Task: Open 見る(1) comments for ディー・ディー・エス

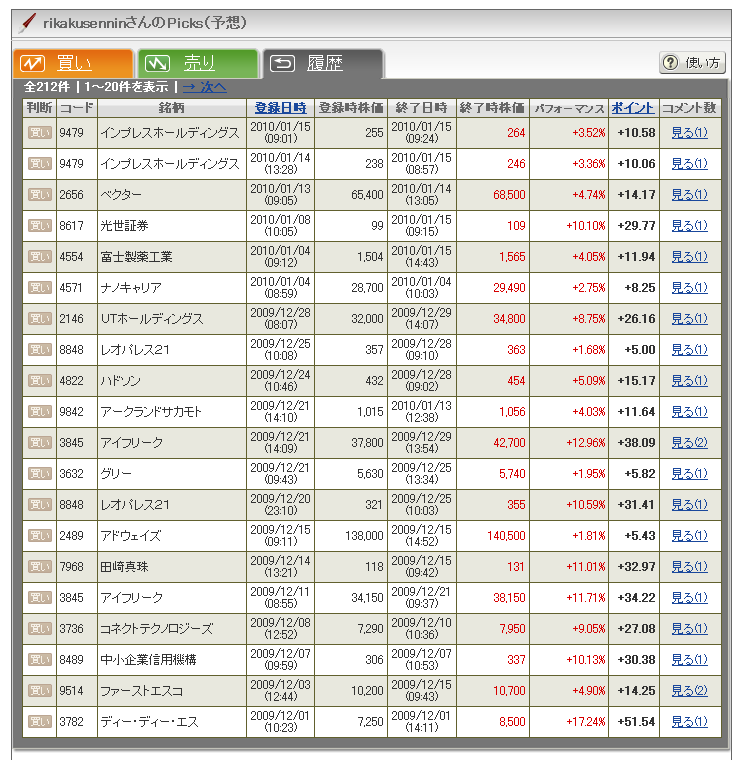Action: pyautogui.click(x=690, y=722)
